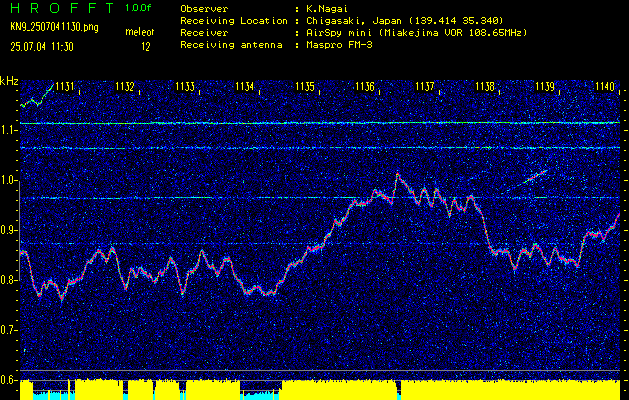This screenshot has height=400, width=629.
Task: Click the 1.00f version number
Action: click(x=138, y=8)
